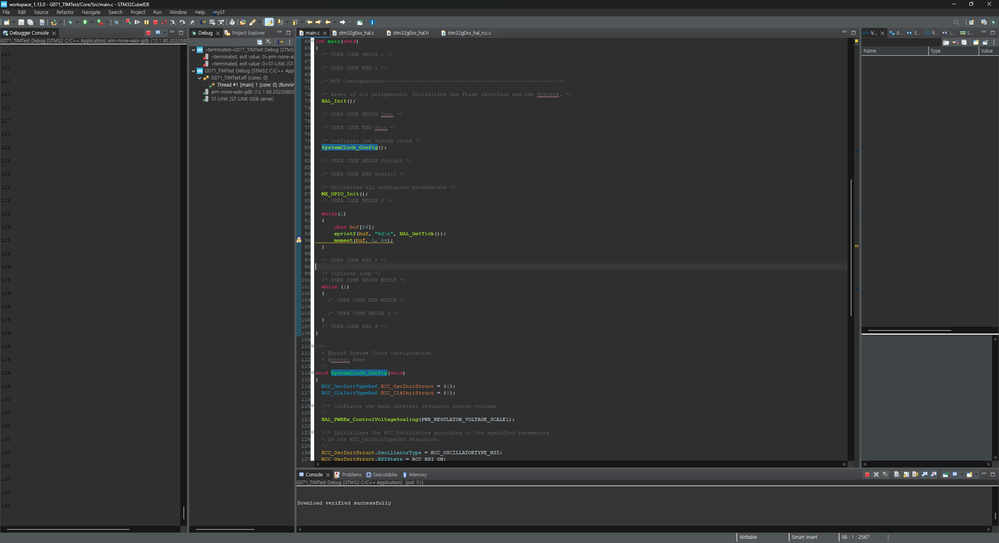The width and height of the screenshot is (999, 543).
Task: Open the Refactor menu
Action: (65, 12)
